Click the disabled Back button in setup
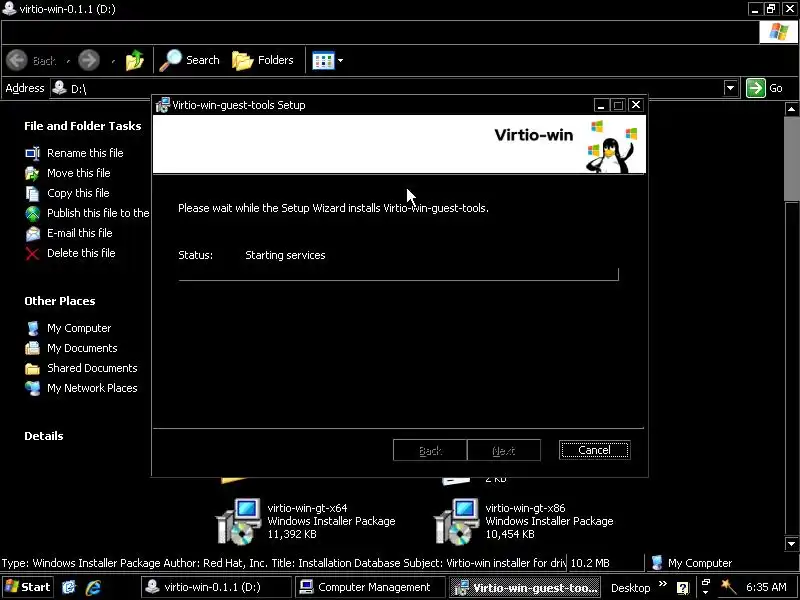The width and height of the screenshot is (800, 600). [x=430, y=451]
